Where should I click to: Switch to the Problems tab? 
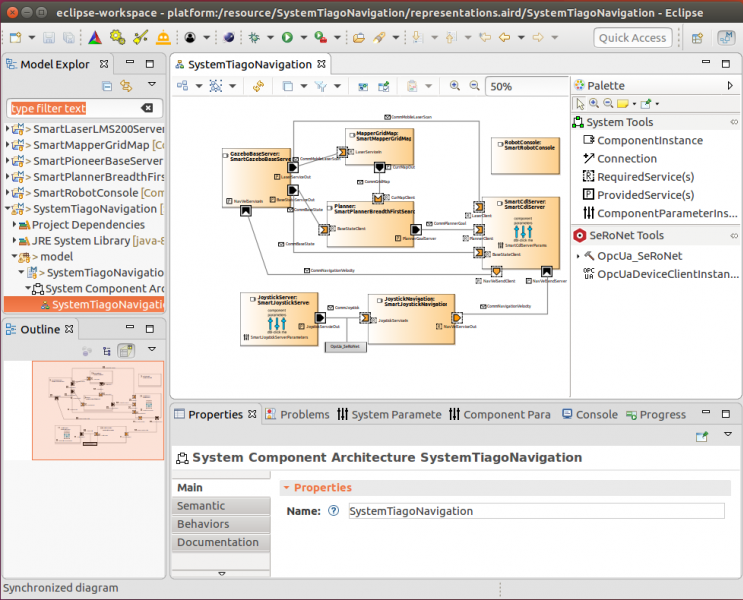[304, 414]
